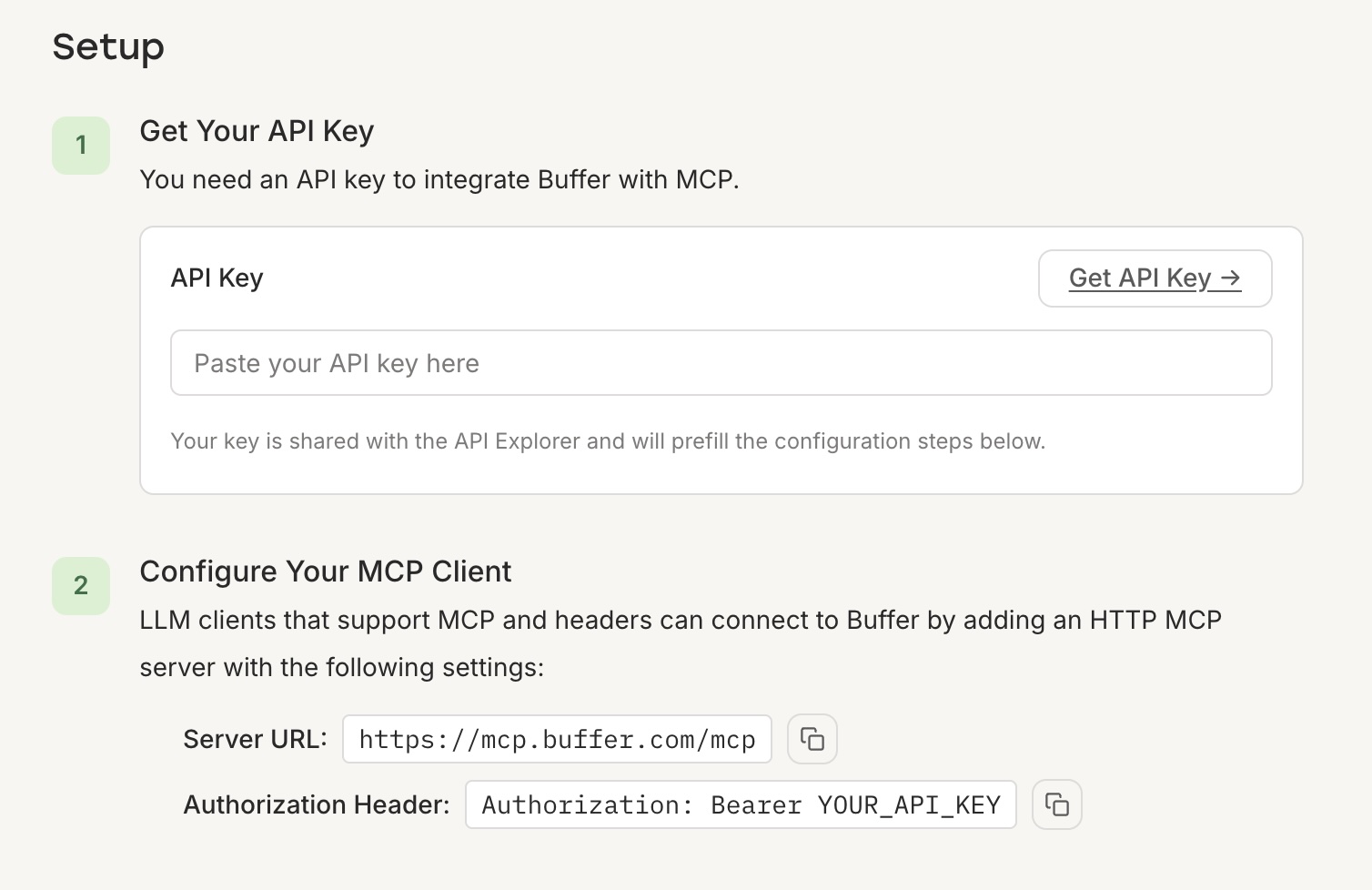Click the 'LLM clients that support MCP' paragraph
Viewport: 1372px width, 890px height.
click(x=681, y=643)
